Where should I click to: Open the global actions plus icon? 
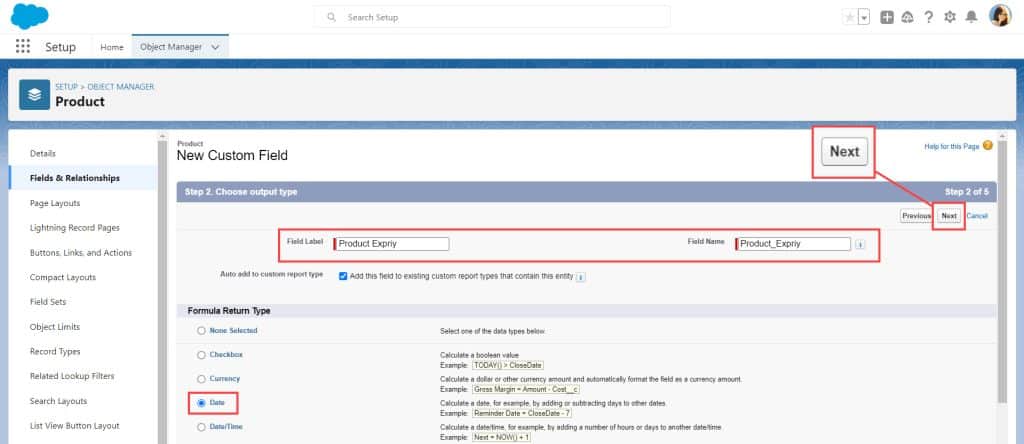tap(886, 18)
